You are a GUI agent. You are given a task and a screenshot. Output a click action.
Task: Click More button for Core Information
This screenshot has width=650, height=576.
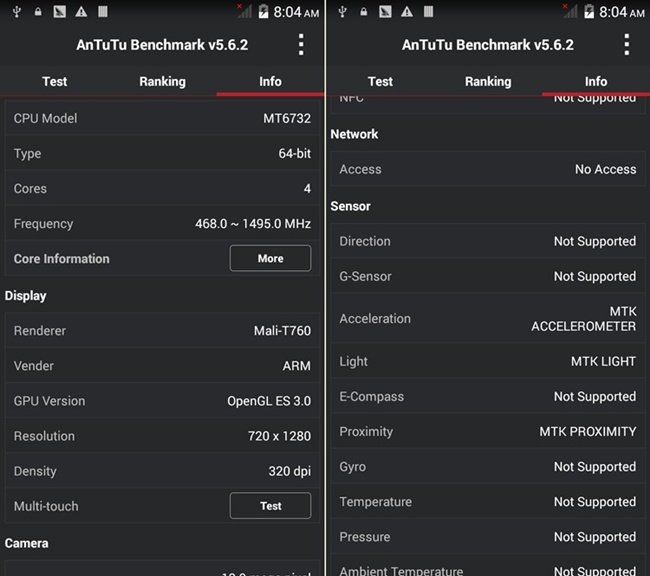coord(270,258)
